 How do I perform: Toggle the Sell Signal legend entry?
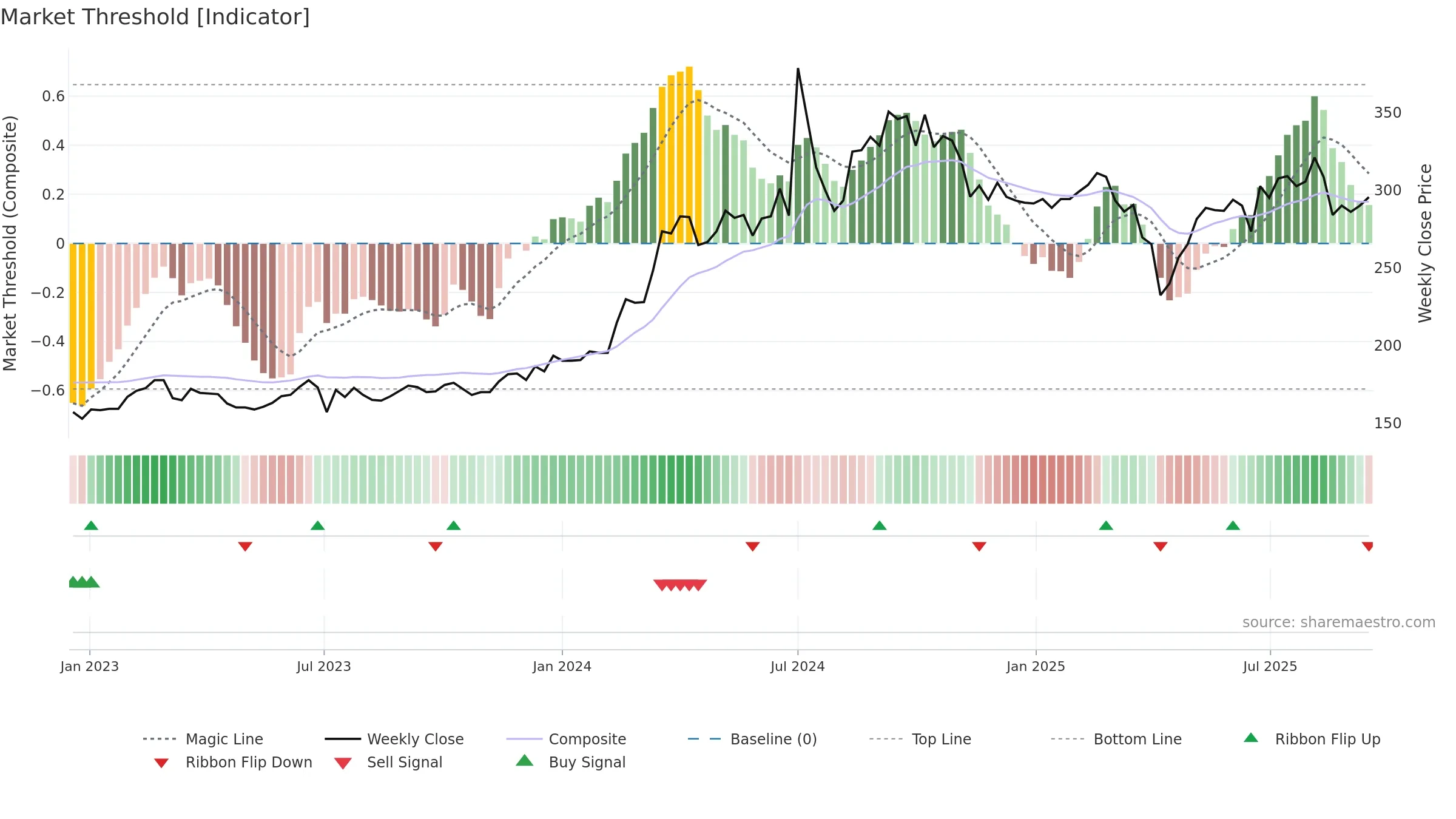click(388, 762)
